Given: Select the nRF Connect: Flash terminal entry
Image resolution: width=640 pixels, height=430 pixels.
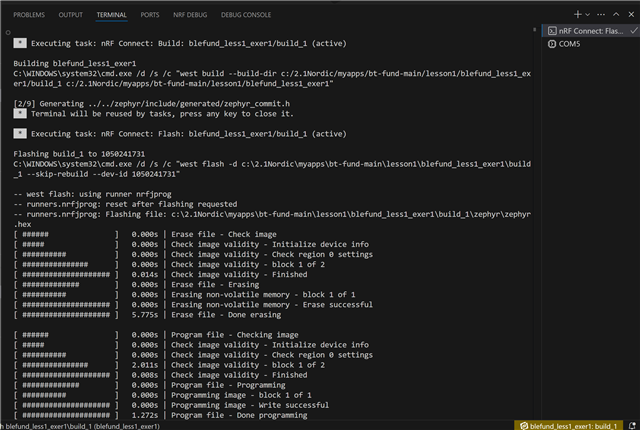Looking at the screenshot, I should click(x=591, y=31).
